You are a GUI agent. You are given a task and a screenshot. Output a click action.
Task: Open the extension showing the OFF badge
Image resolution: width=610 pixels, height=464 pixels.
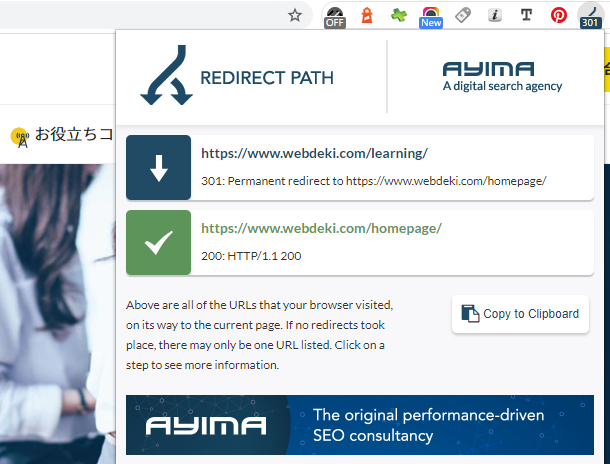tap(335, 17)
